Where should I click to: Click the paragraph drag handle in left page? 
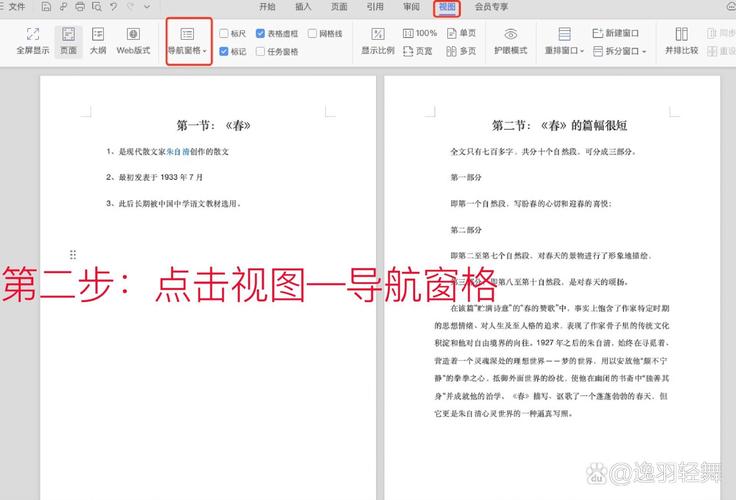[73, 254]
